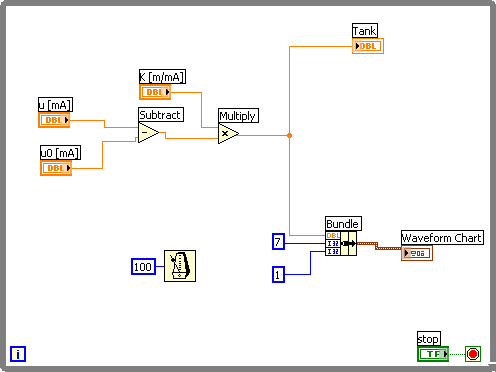Click the Waveform Chart indicator terminal
Viewport: 496px width, 372px height.
pos(417,253)
